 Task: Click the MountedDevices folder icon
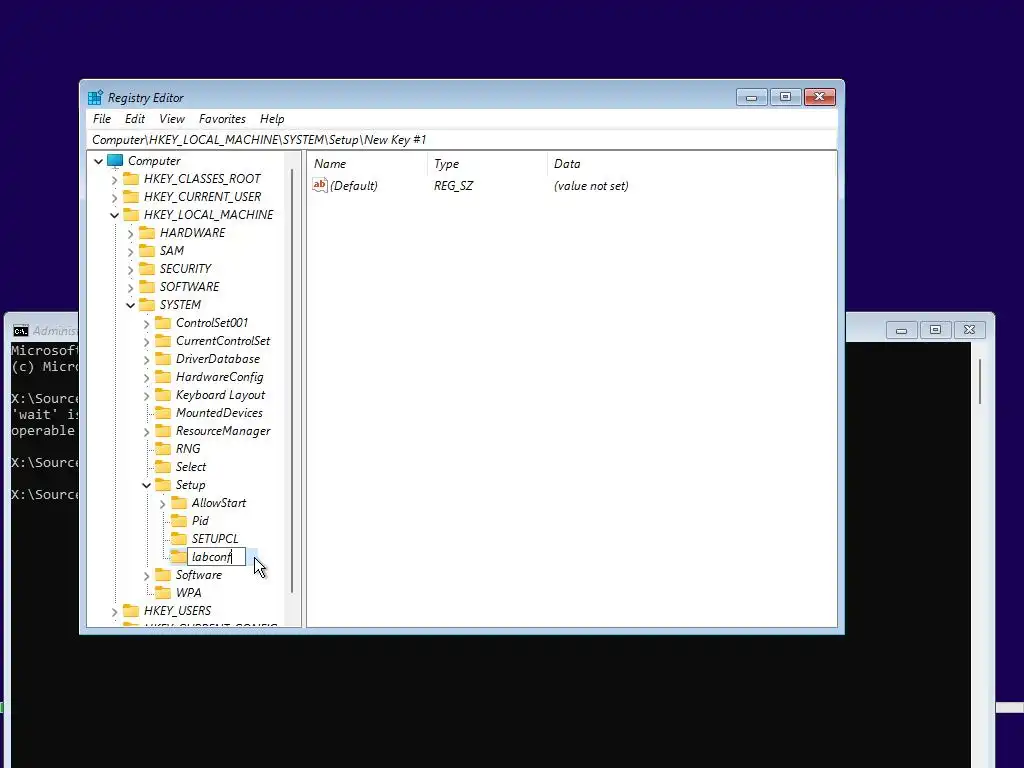163,413
